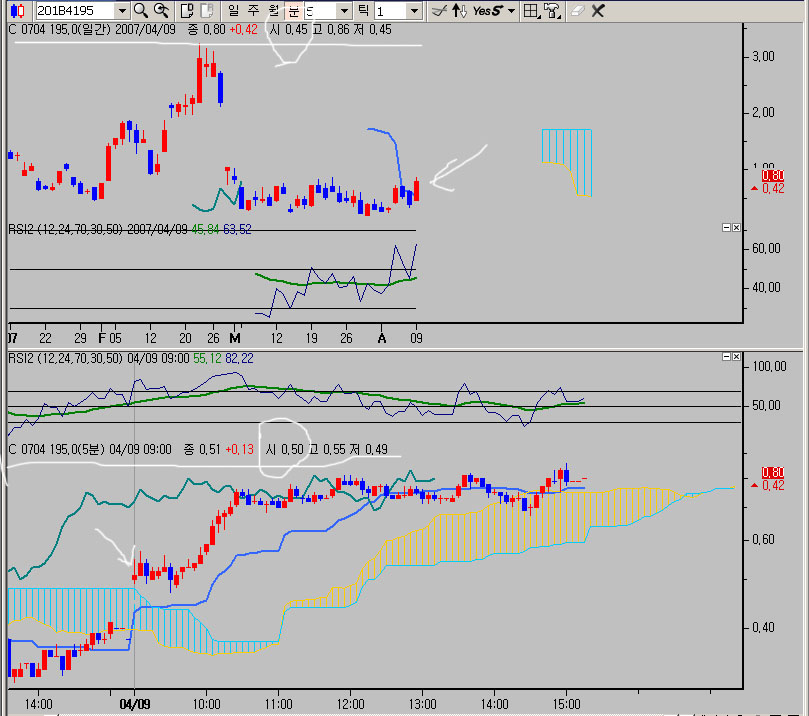Expand the 201B4195 symbol code dropdown

pyautogui.click(x=122, y=11)
